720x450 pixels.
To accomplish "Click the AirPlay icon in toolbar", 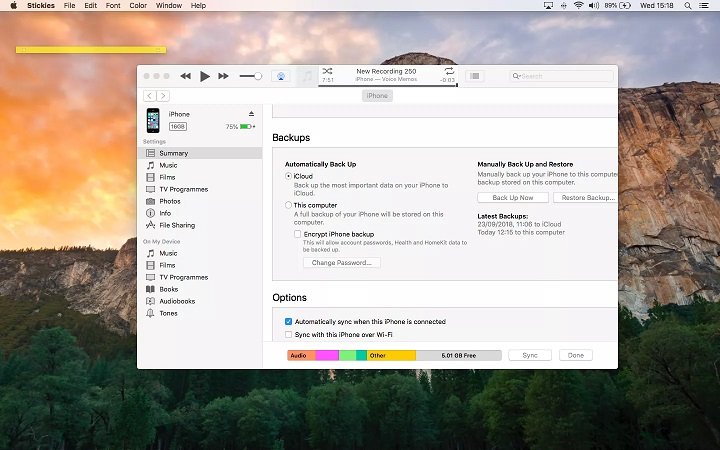I will click(x=281, y=76).
